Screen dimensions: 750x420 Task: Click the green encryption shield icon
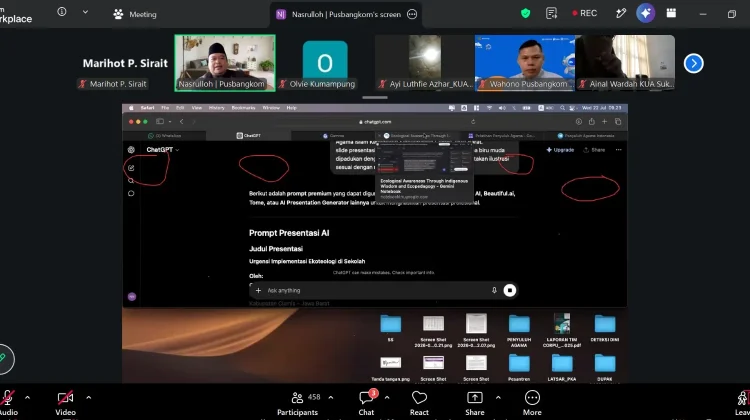tap(525, 13)
